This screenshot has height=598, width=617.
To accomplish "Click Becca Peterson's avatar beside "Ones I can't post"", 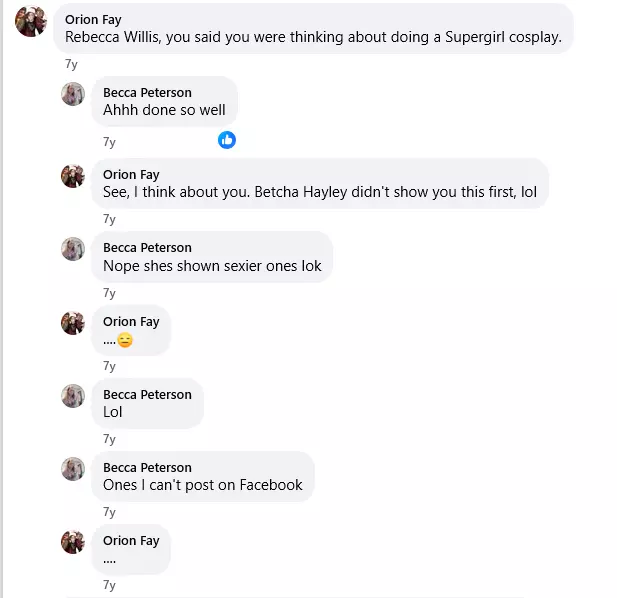I will (x=73, y=469).
